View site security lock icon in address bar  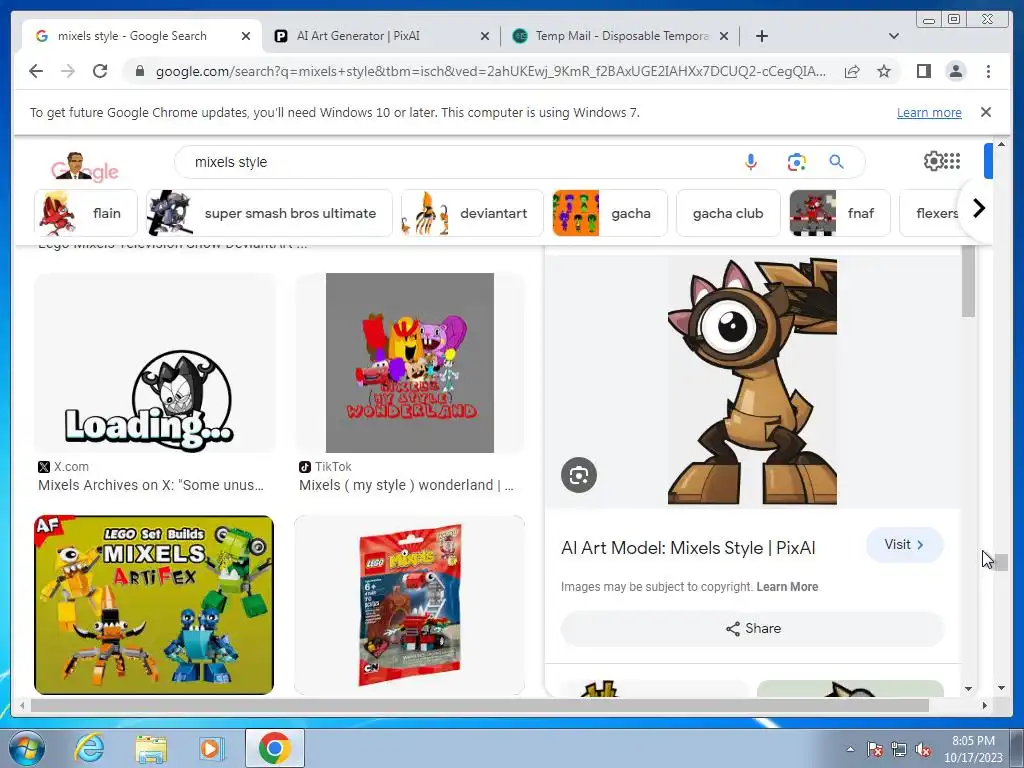(140, 71)
